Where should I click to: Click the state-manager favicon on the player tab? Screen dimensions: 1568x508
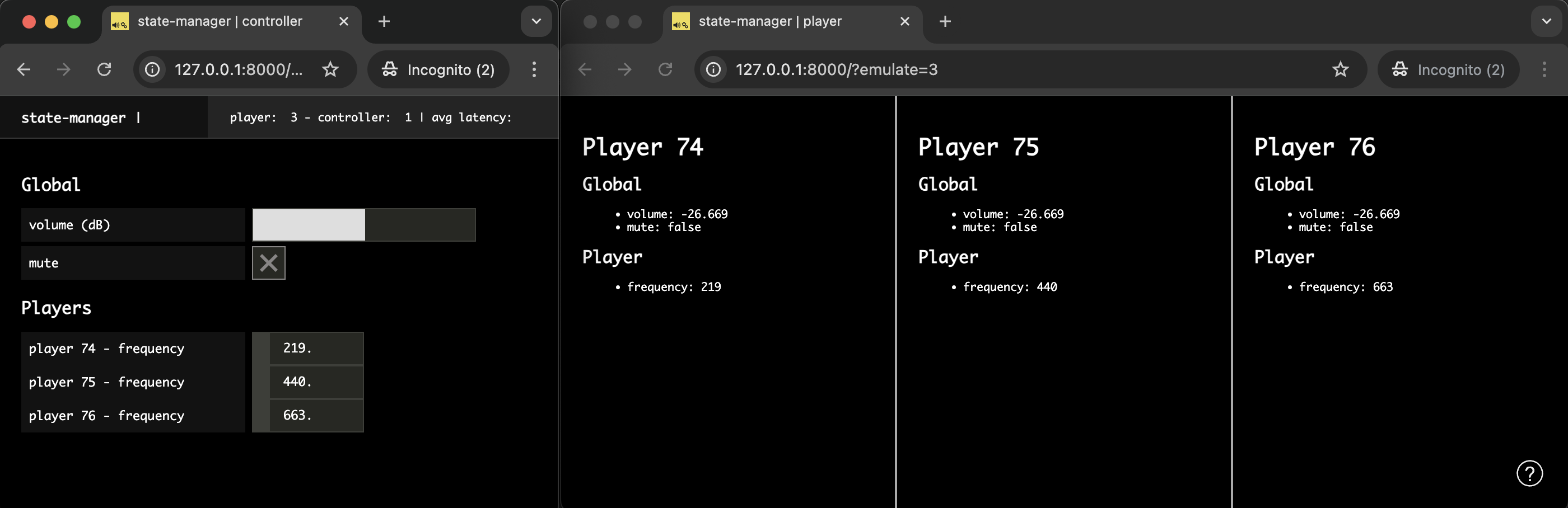coord(680,21)
